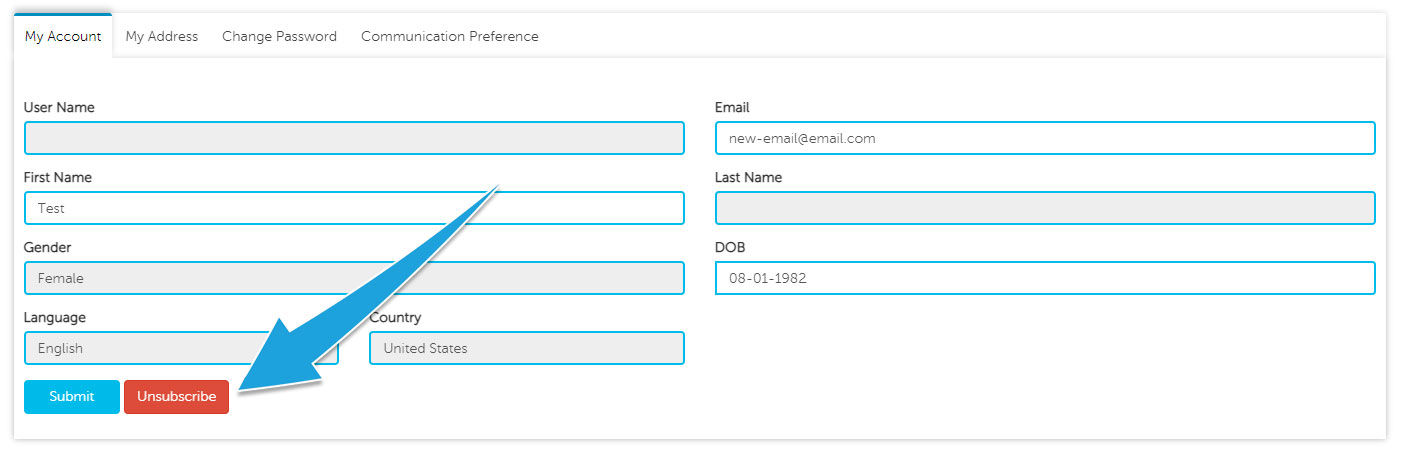Click the Submit button

pos(72,397)
